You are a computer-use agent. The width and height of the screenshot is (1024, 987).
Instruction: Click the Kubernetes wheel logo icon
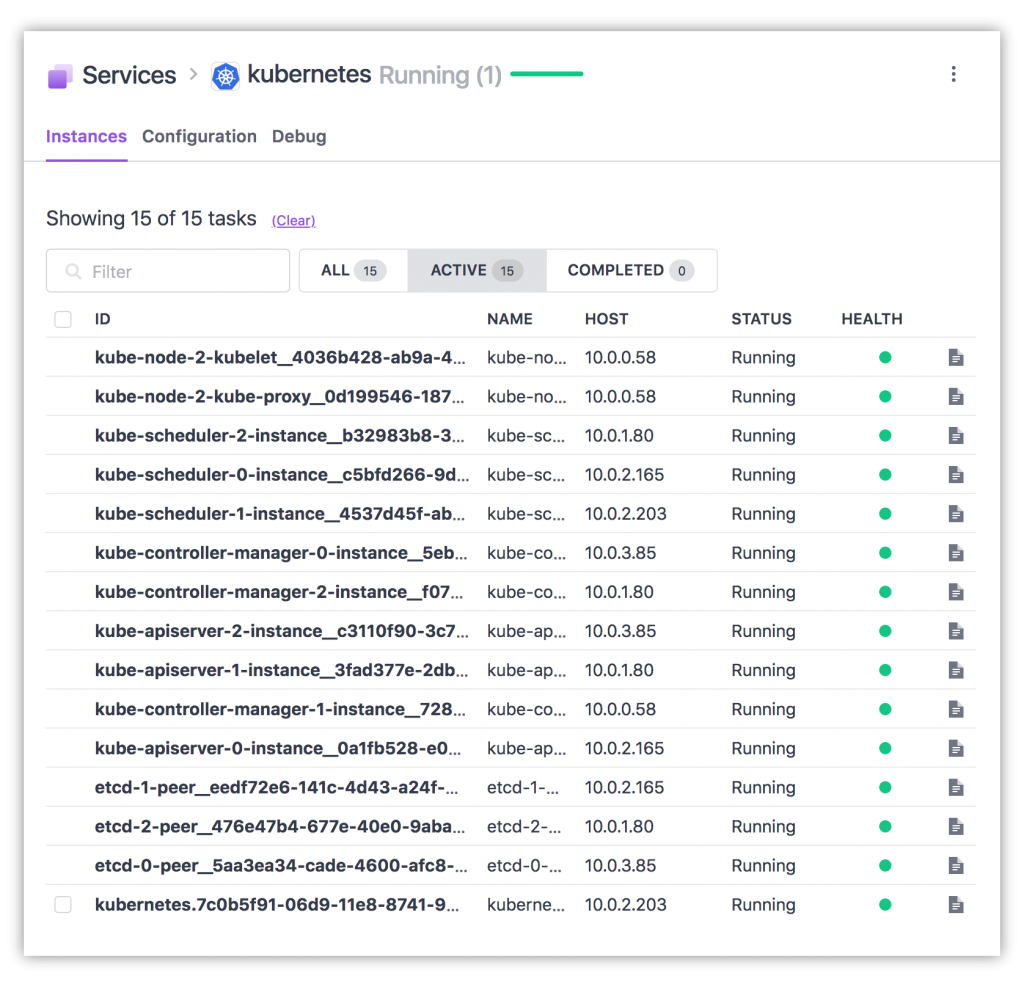(x=225, y=76)
